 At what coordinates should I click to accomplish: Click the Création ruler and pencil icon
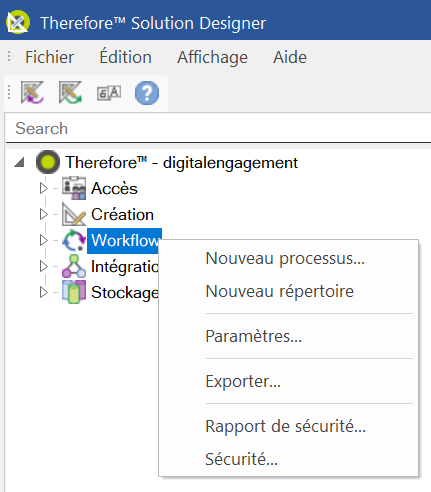pos(74,214)
